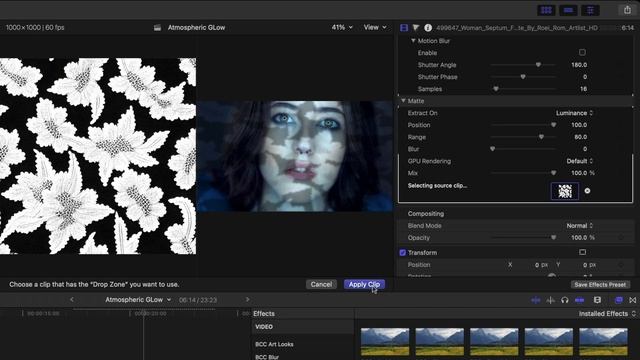The width and height of the screenshot is (640, 360).
Task: Adjust the Opacity slider
Action: point(553,238)
